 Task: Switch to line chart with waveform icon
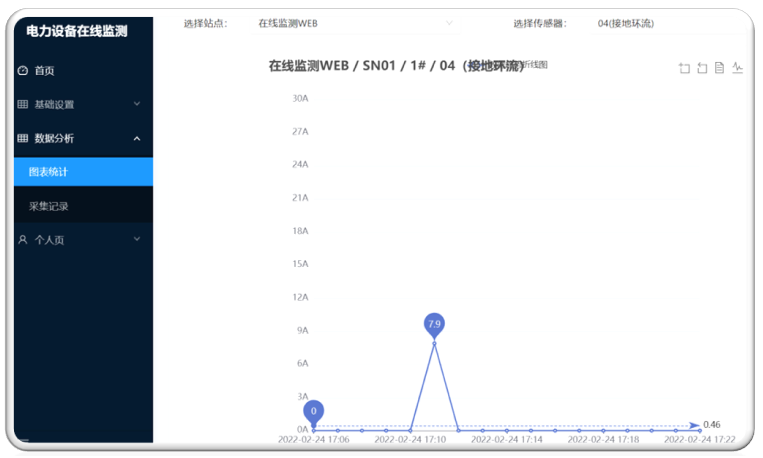coord(737,68)
